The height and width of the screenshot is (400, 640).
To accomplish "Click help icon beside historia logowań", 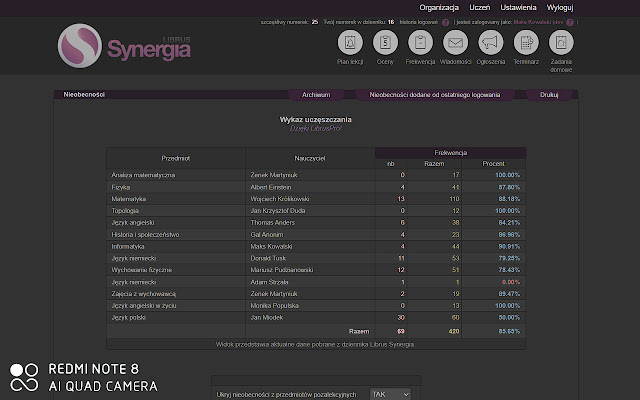I will [x=445, y=22].
